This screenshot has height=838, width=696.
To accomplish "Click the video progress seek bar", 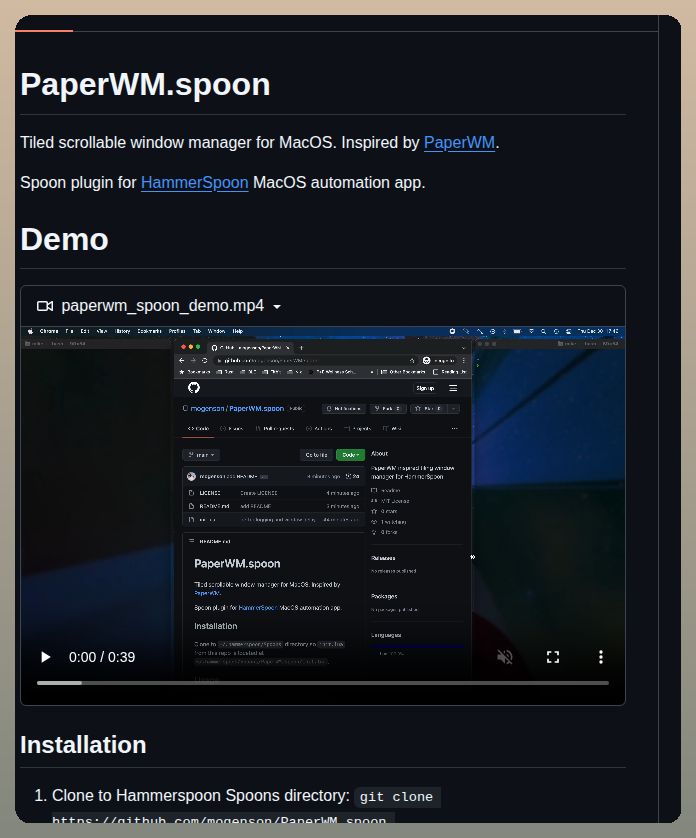I will pos(323,683).
